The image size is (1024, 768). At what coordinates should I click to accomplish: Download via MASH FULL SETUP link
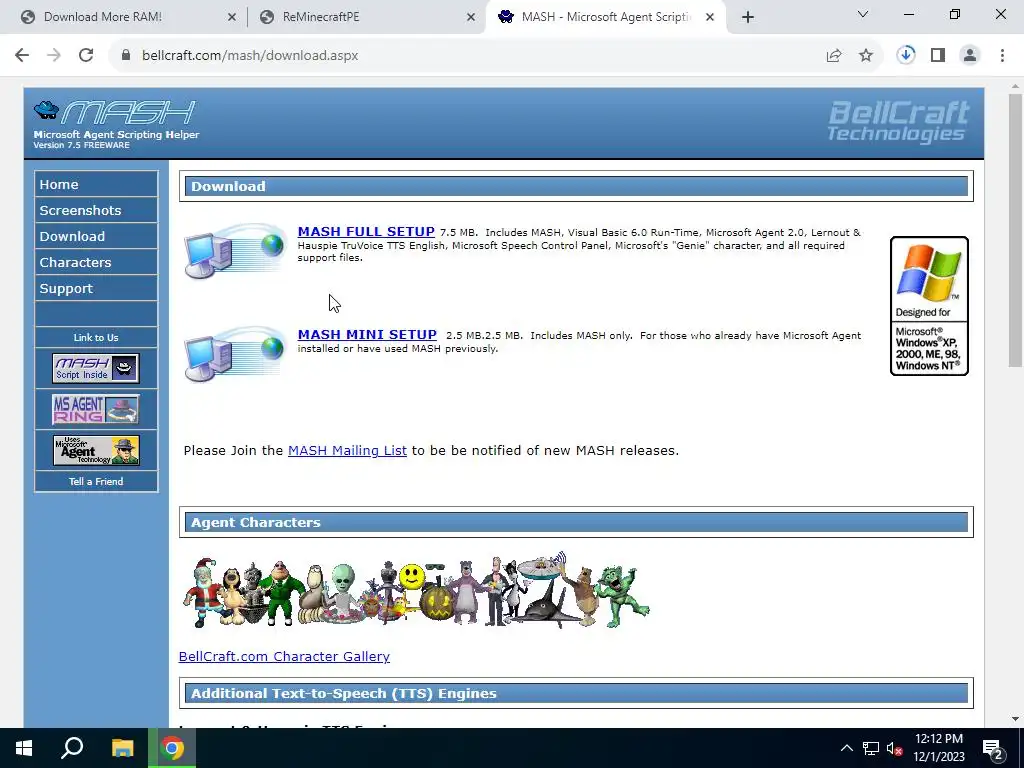[366, 232]
